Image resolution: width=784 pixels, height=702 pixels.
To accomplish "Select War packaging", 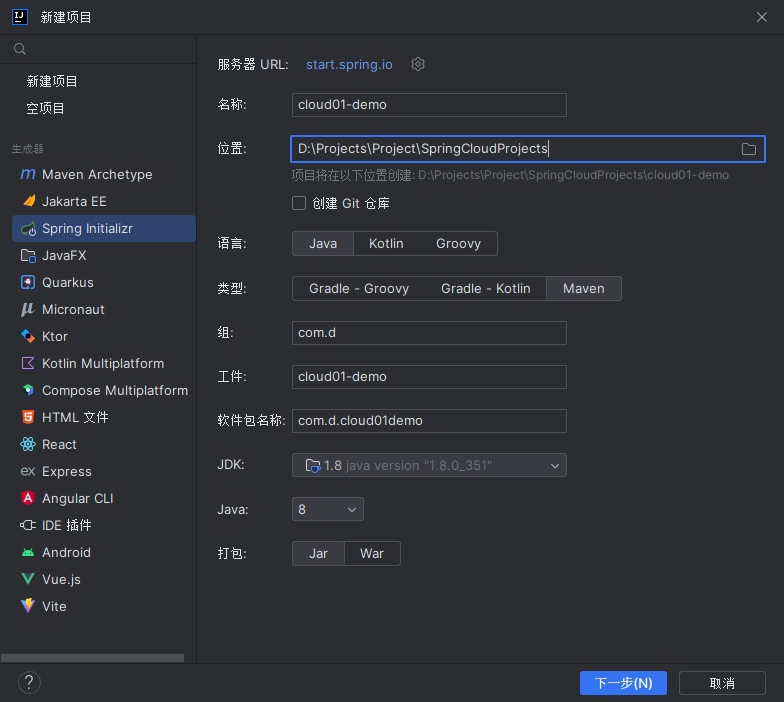I will click(372, 554).
